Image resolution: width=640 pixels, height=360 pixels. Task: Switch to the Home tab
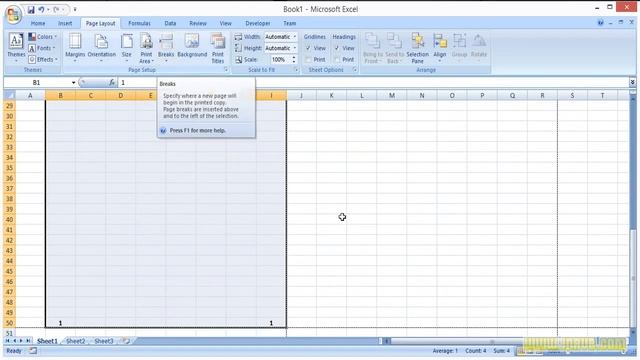pyautogui.click(x=38, y=23)
